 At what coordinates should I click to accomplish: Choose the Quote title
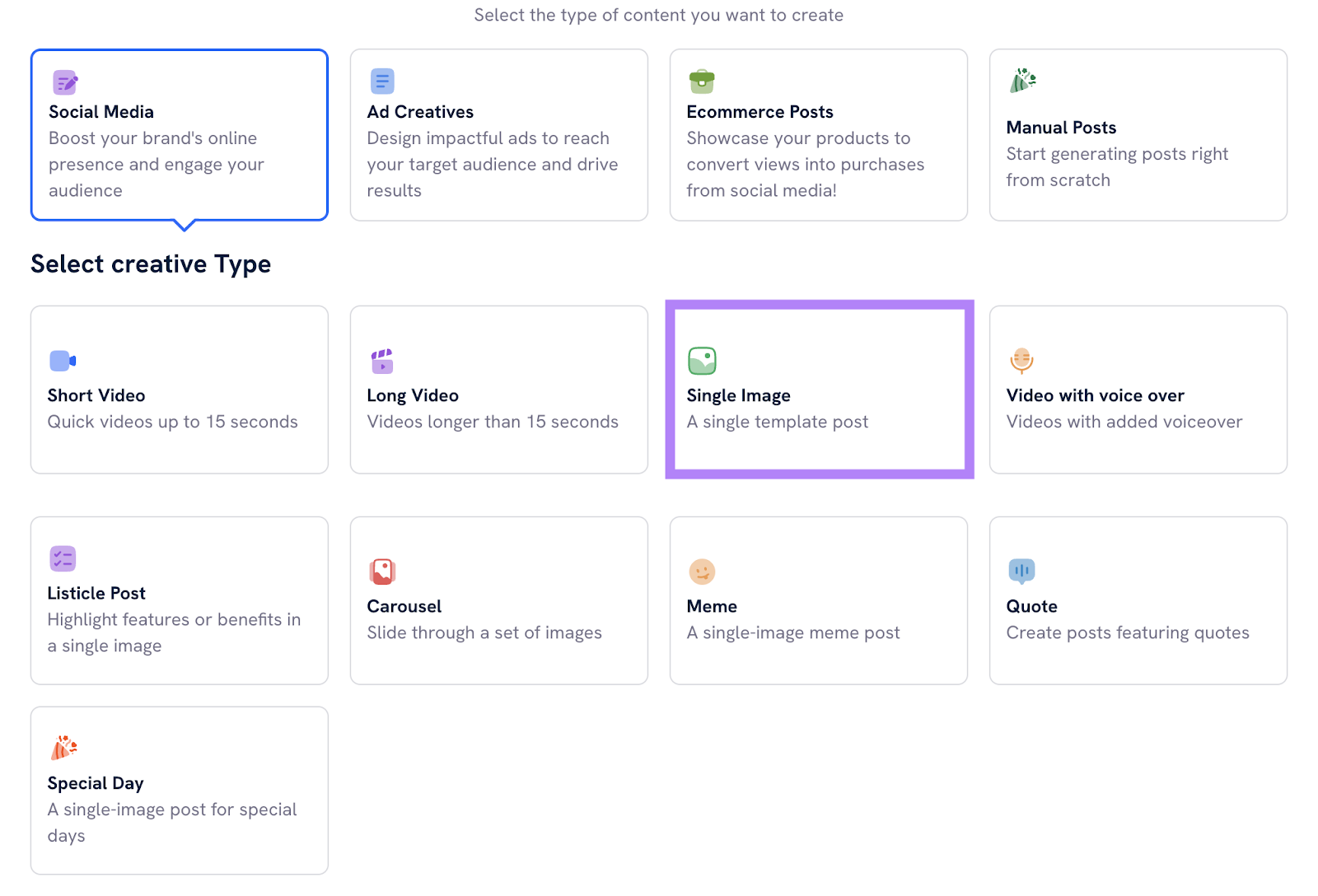click(x=1031, y=606)
